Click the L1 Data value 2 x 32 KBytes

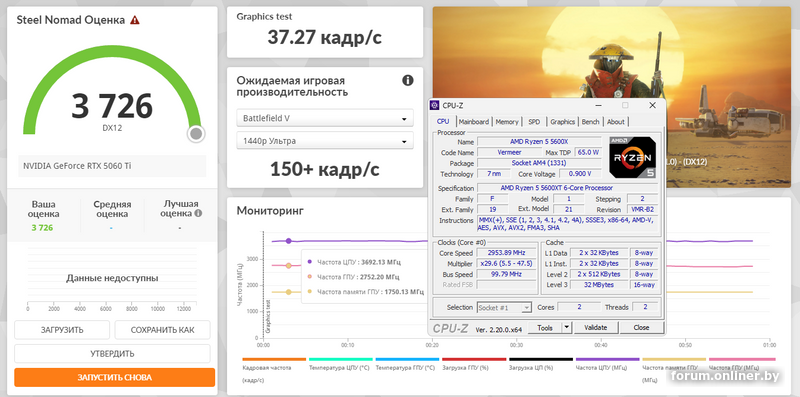(x=599, y=253)
